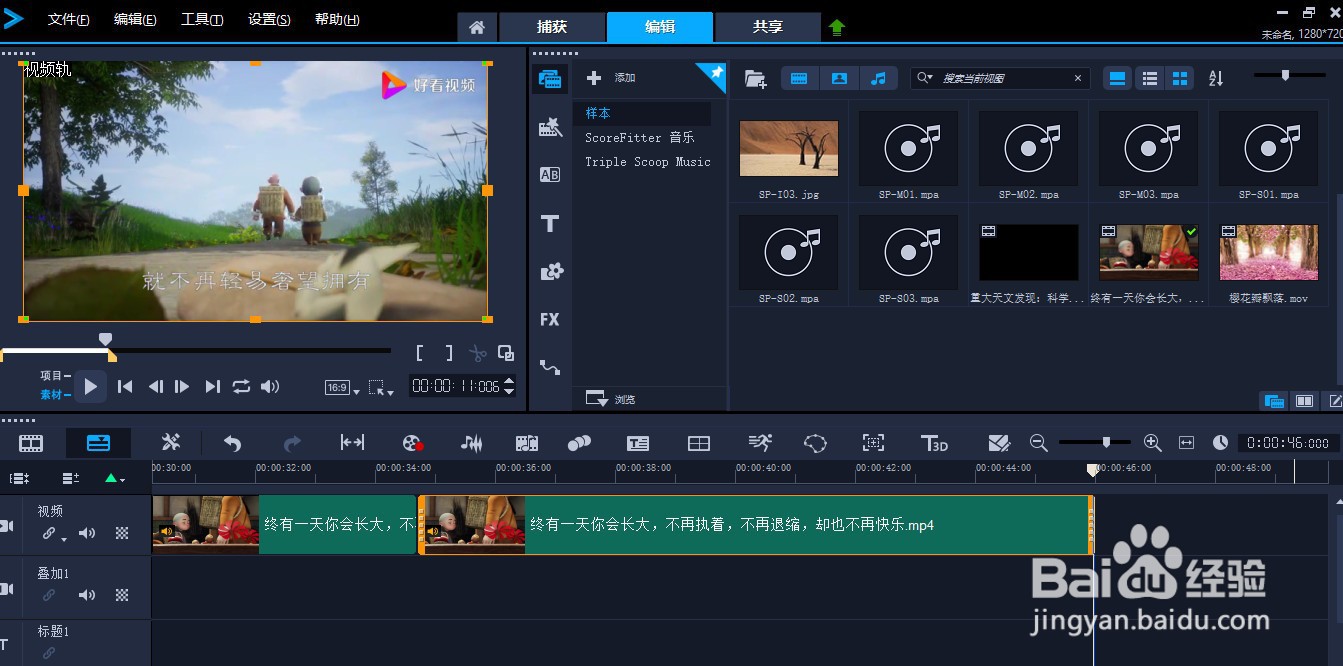Image resolution: width=1343 pixels, height=666 pixels.
Task: Expand the 浏览 browse panel
Action: 611,399
